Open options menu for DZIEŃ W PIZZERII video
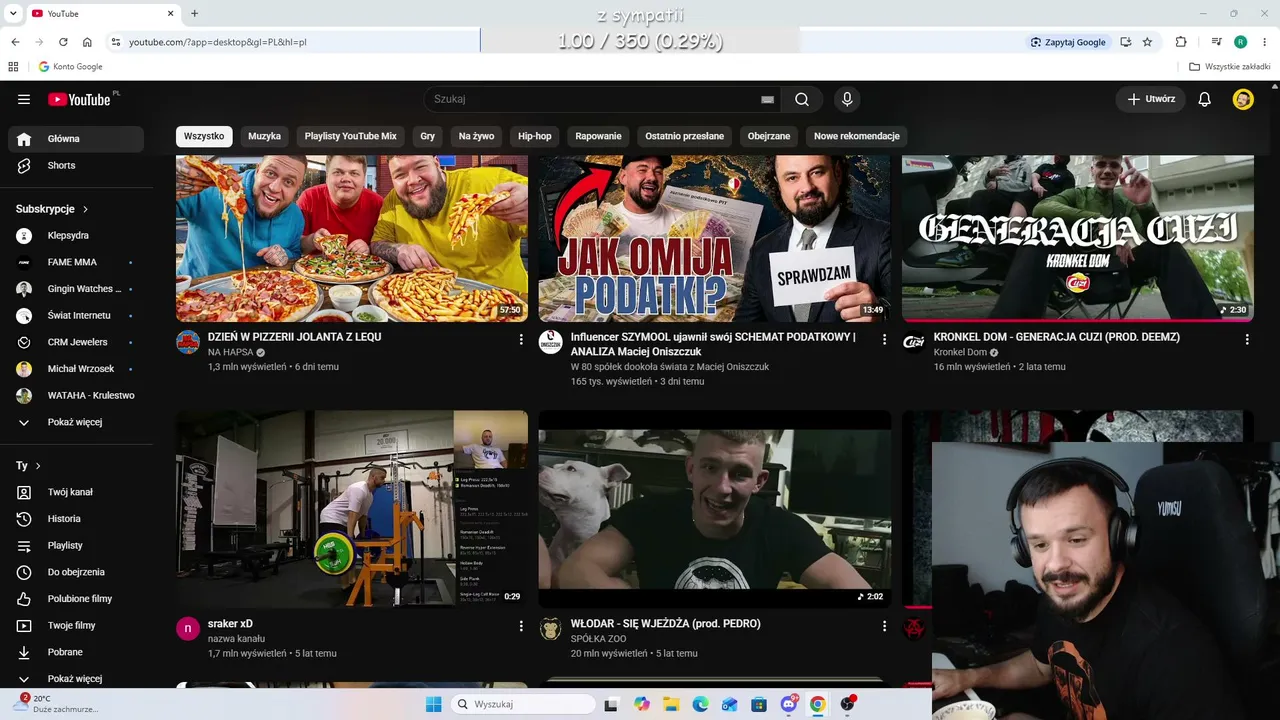 [521, 340]
